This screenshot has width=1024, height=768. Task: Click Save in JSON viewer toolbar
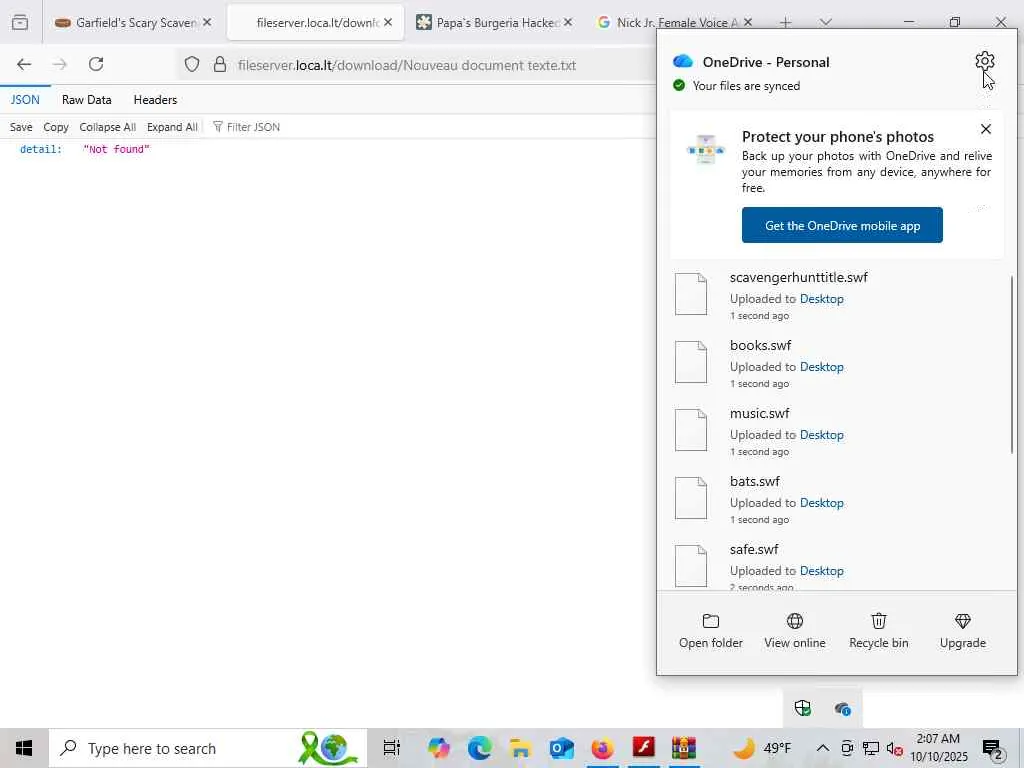click(x=21, y=127)
